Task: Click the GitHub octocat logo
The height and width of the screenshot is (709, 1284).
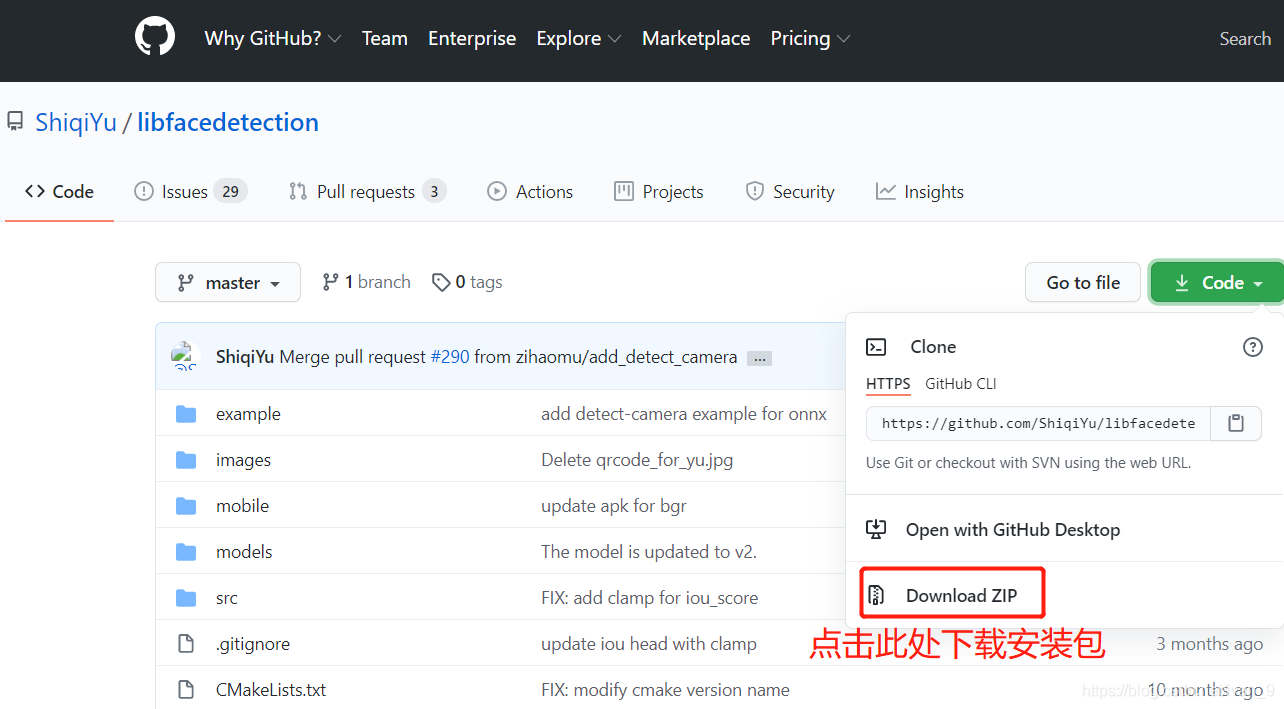Action: click(x=155, y=38)
